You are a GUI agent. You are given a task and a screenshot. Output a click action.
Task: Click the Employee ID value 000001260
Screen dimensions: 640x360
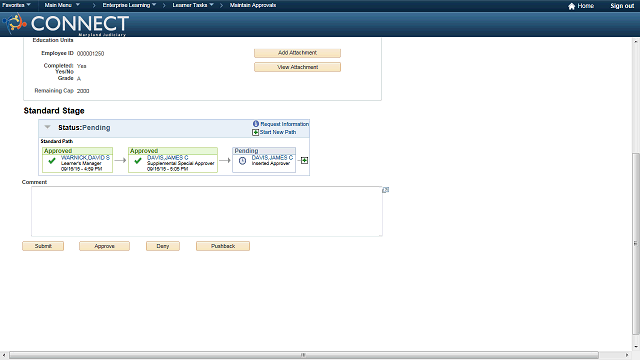click(x=90, y=53)
